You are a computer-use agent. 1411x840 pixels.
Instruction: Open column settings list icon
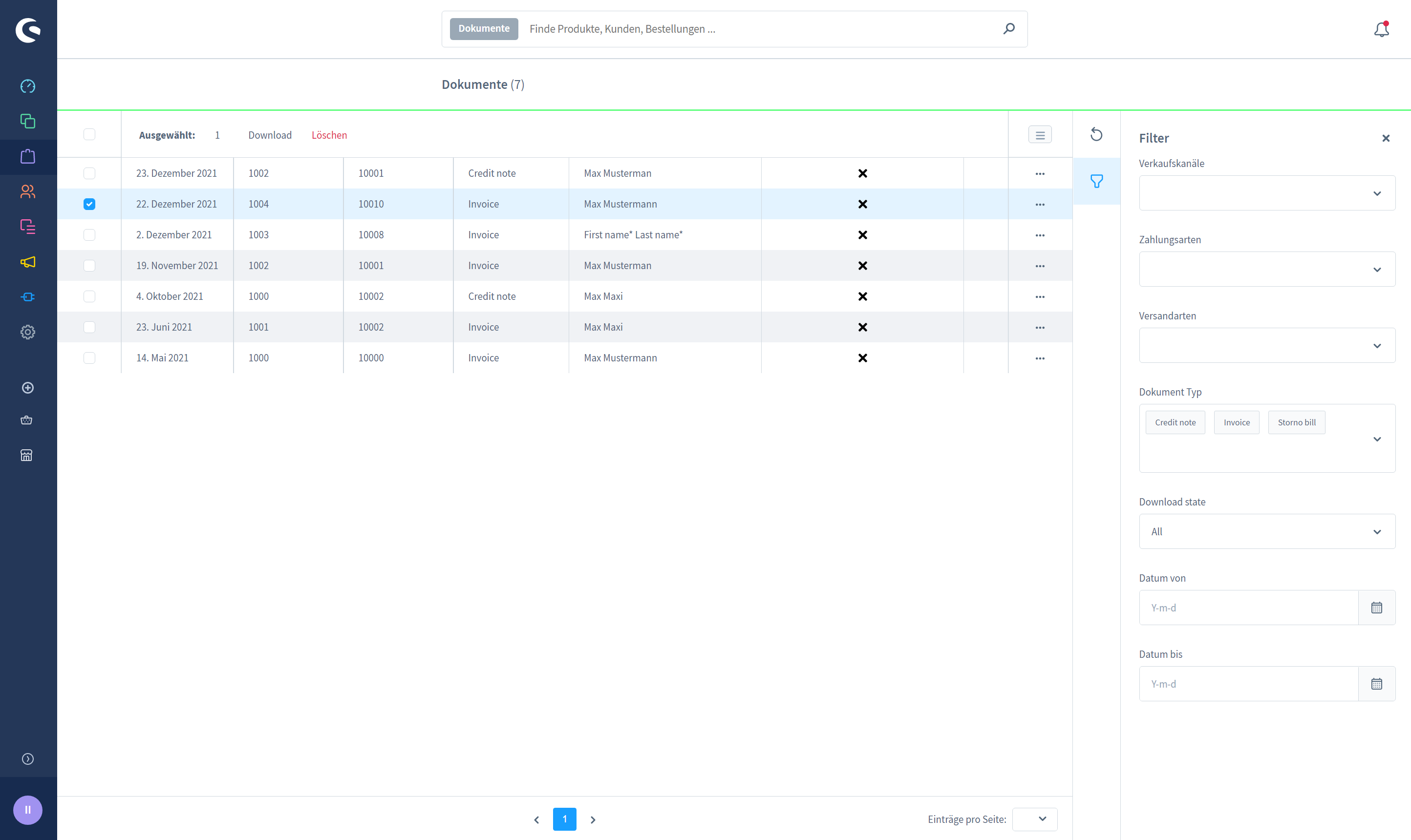1040,135
